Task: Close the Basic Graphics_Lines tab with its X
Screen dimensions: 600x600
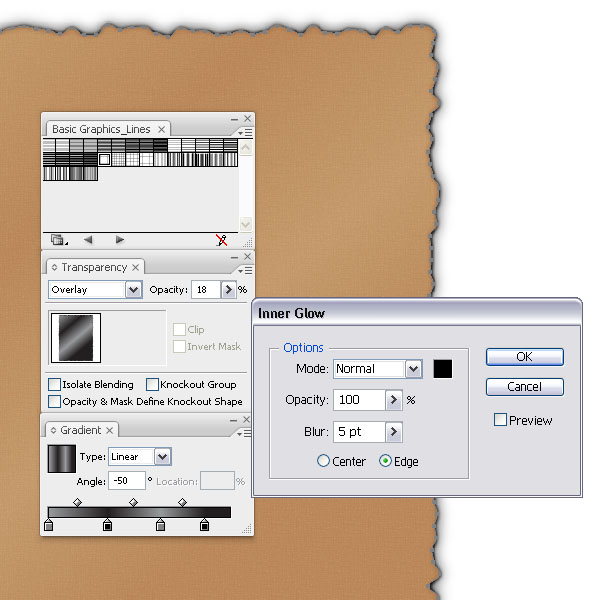Action: (162, 129)
